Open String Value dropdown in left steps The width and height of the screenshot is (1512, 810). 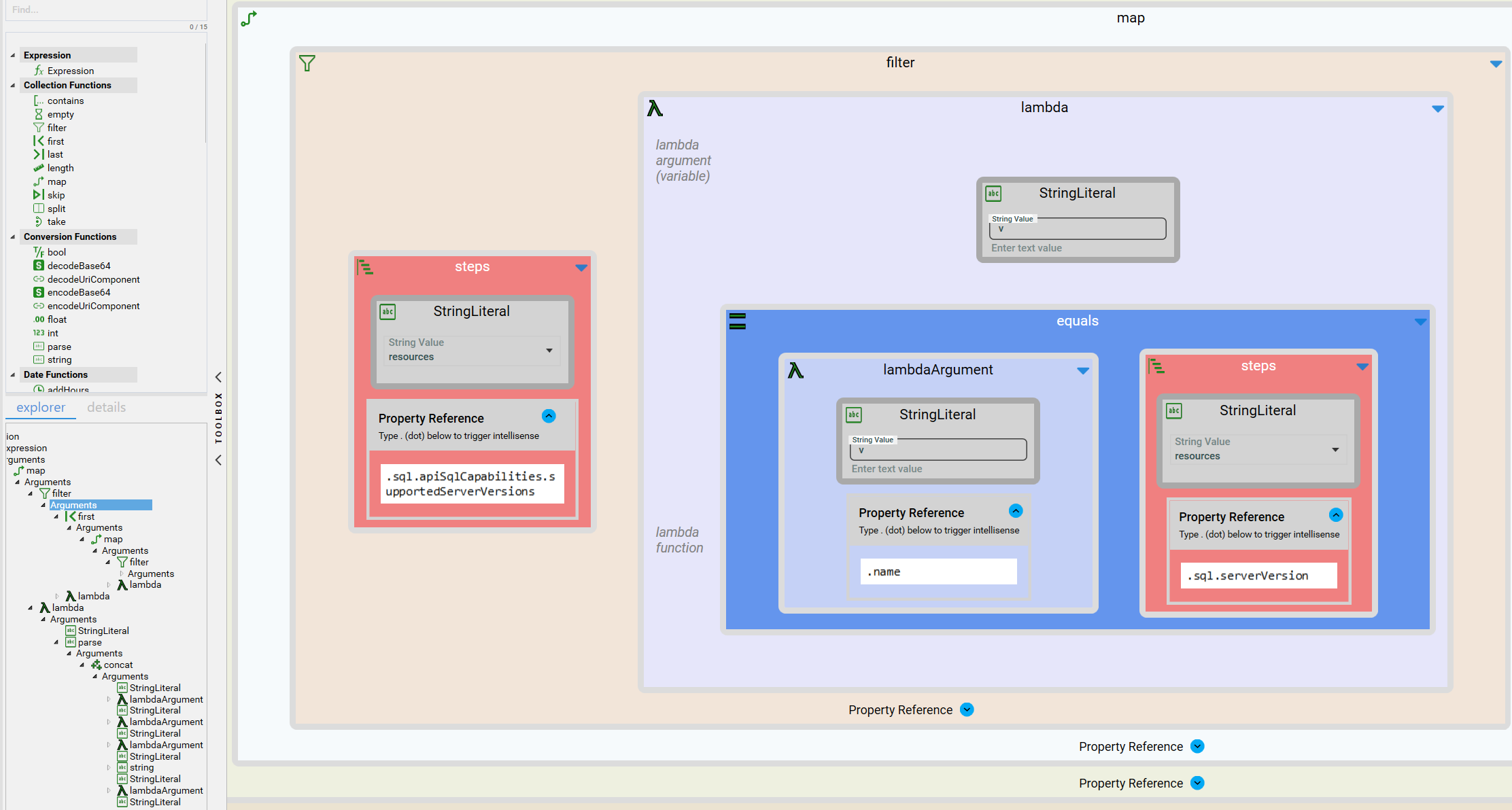(549, 351)
